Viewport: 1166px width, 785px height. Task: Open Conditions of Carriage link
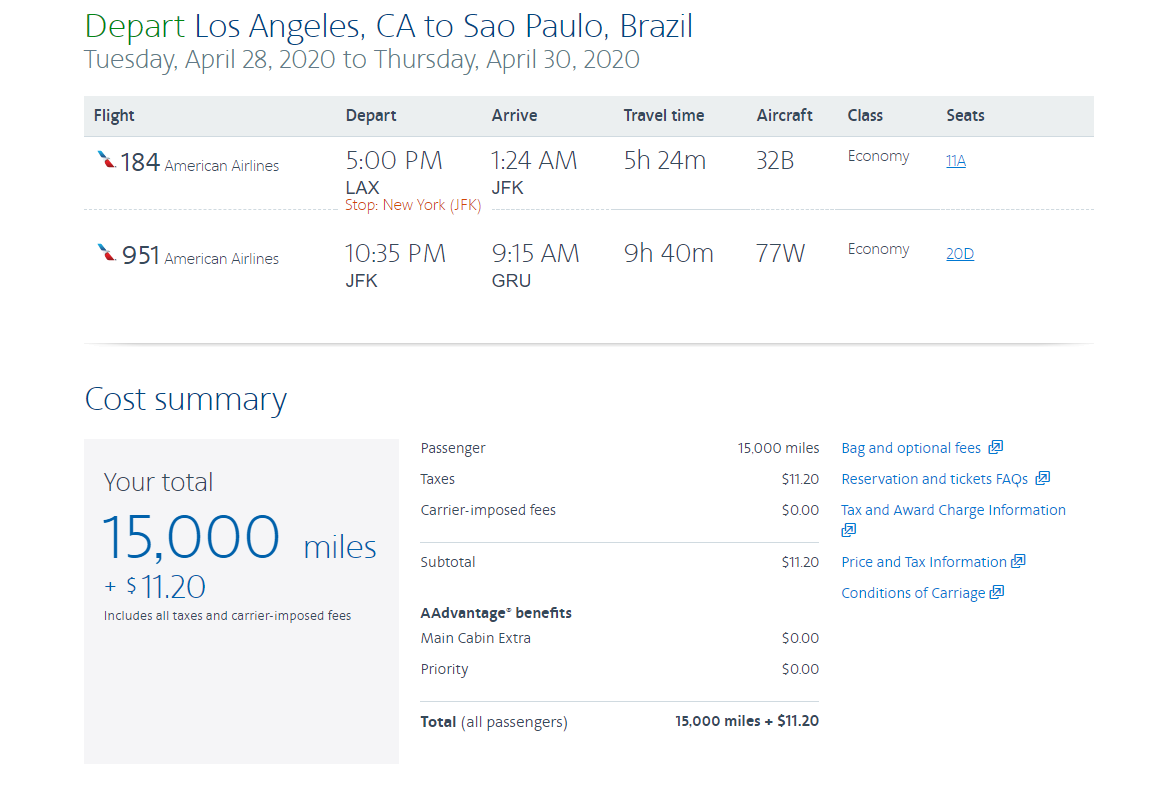coord(913,593)
